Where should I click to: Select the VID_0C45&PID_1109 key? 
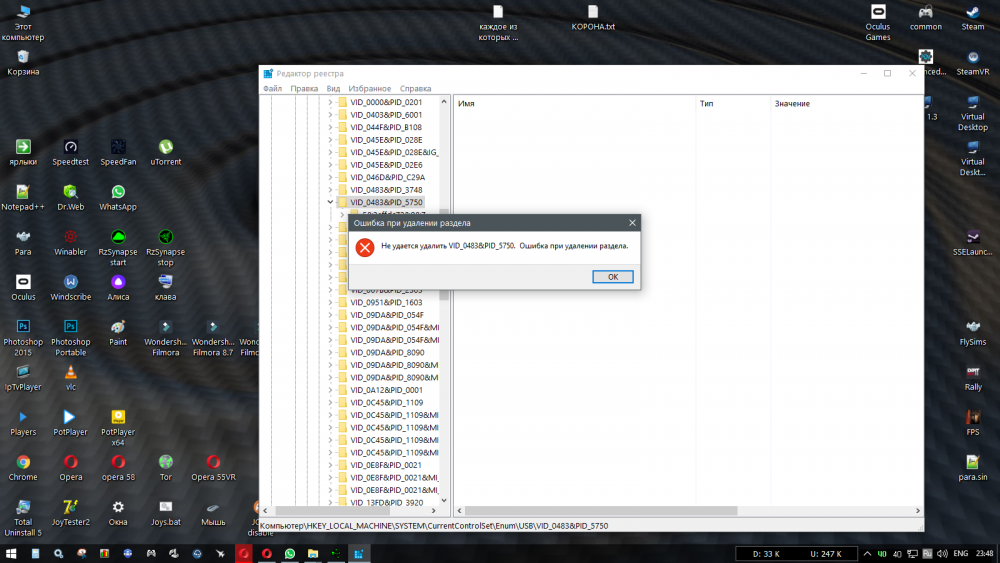(386, 402)
